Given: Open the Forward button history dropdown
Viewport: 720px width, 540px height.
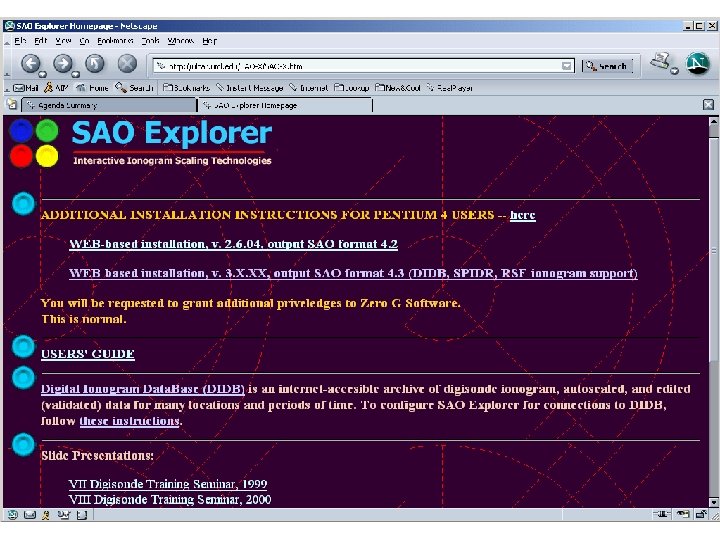Looking at the screenshot, I should (x=75, y=74).
